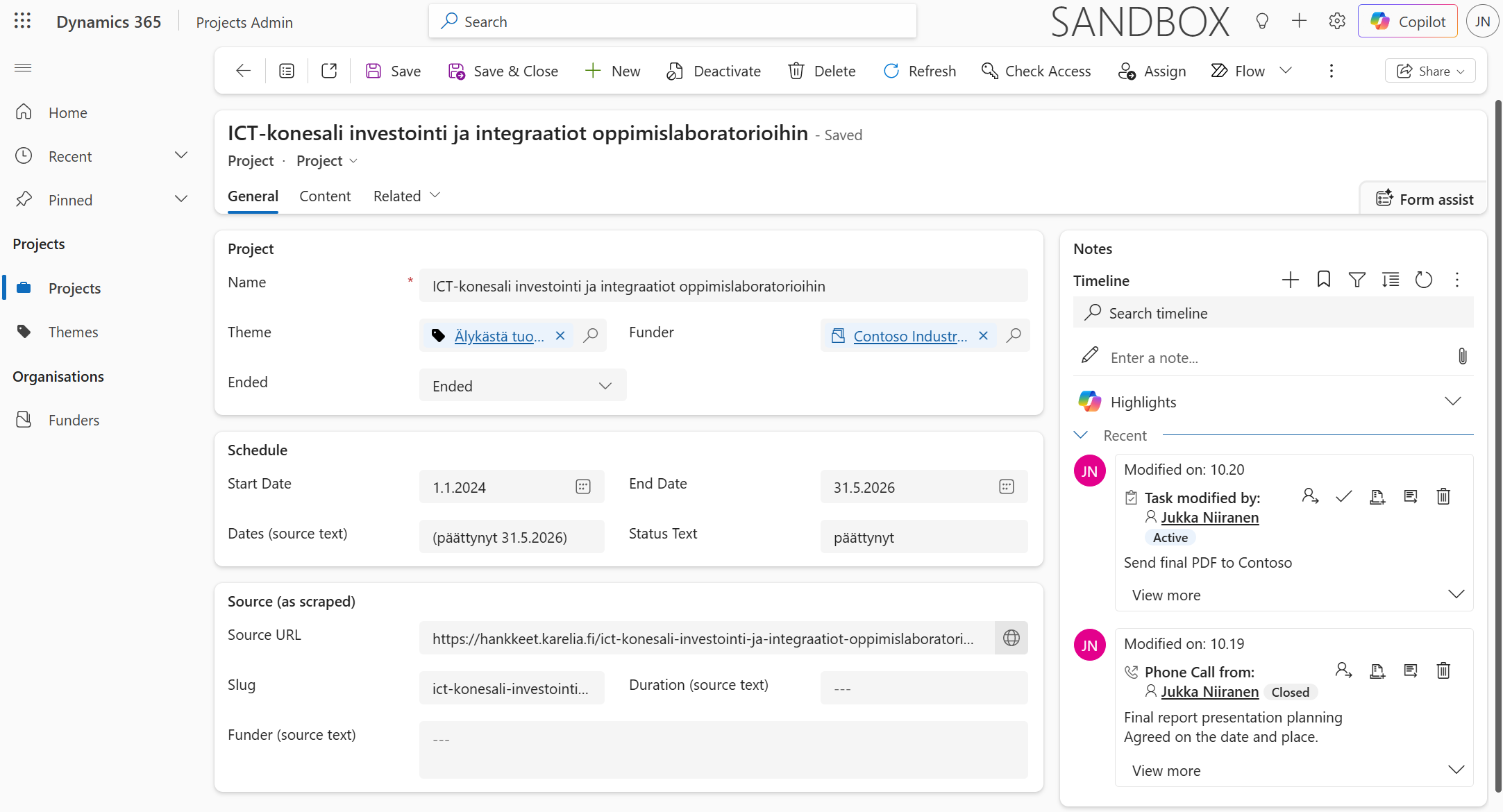Open timeline more options menu
Screen dimensions: 1503x812
pyautogui.click(x=1457, y=280)
